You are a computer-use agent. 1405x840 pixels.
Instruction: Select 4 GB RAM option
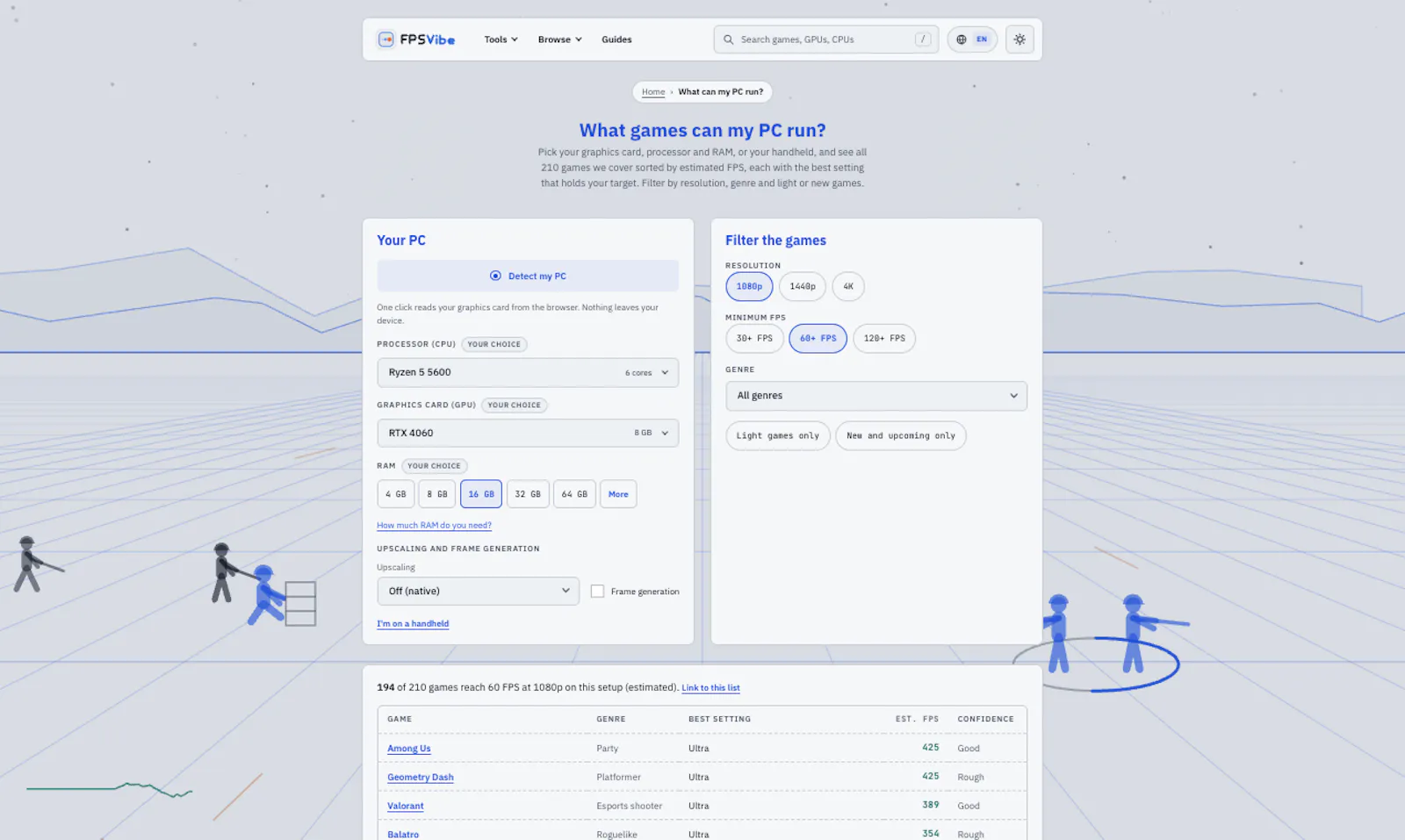396,494
